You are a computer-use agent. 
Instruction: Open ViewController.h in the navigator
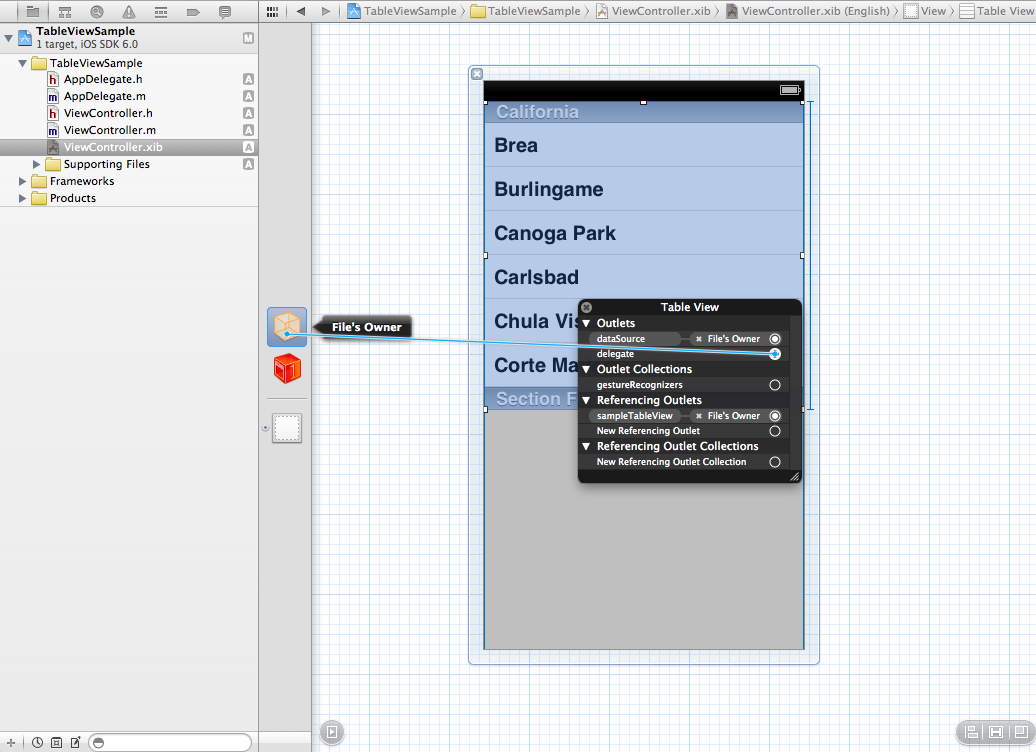point(108,113)
